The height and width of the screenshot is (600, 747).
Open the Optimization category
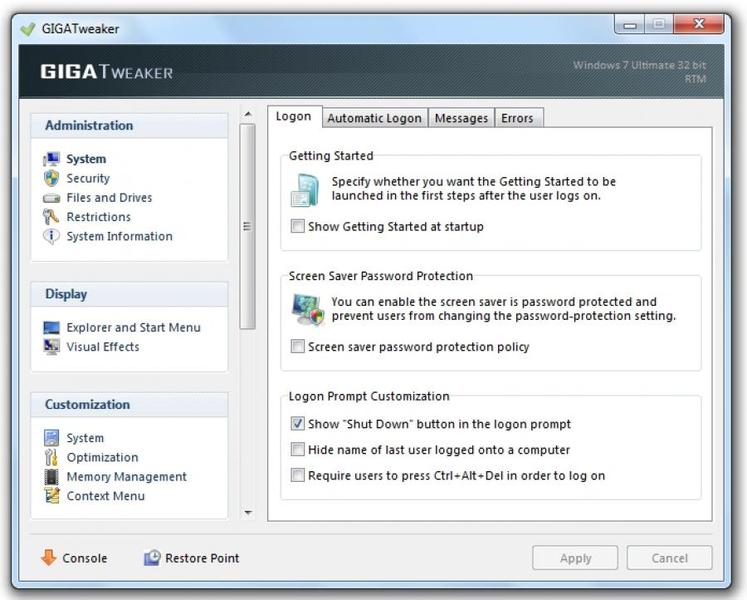(x=102, y=458)
